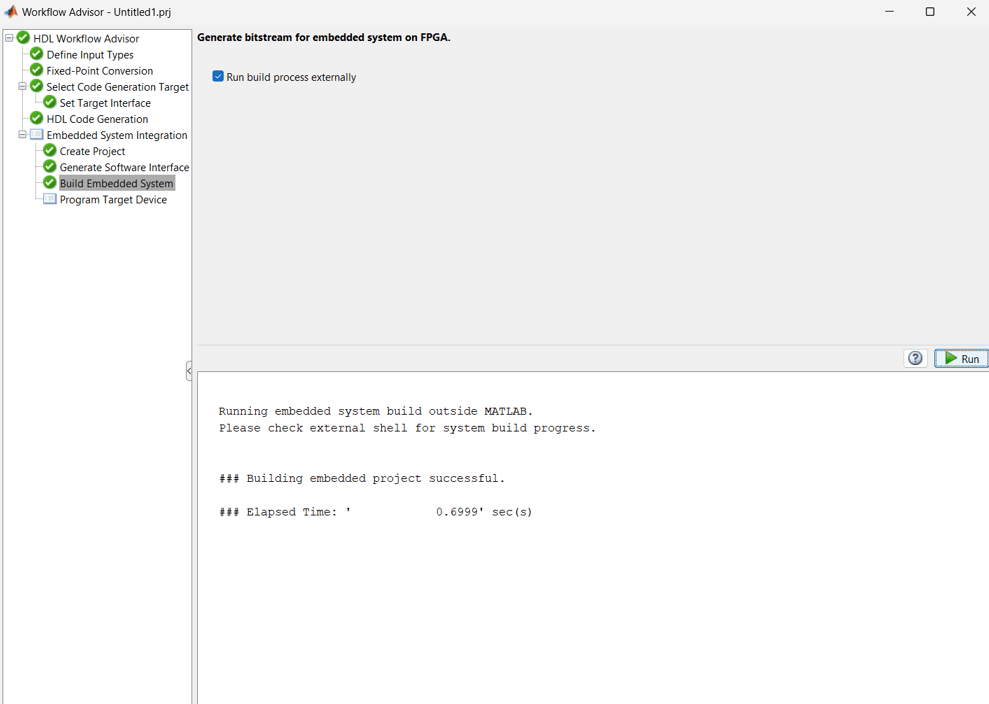
Task: Click the MATLAB logo in the title bar
Action: (10, 11)
